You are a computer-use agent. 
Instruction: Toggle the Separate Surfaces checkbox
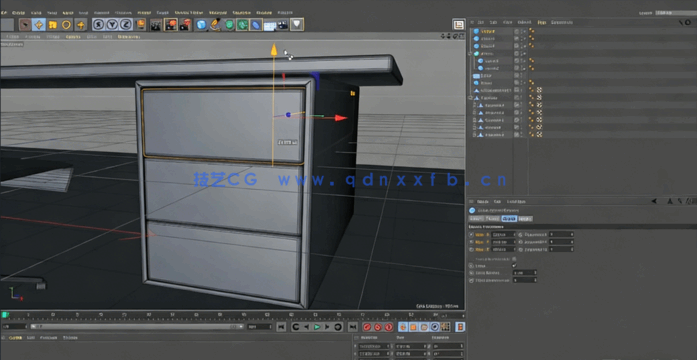[x=514, y=259]
